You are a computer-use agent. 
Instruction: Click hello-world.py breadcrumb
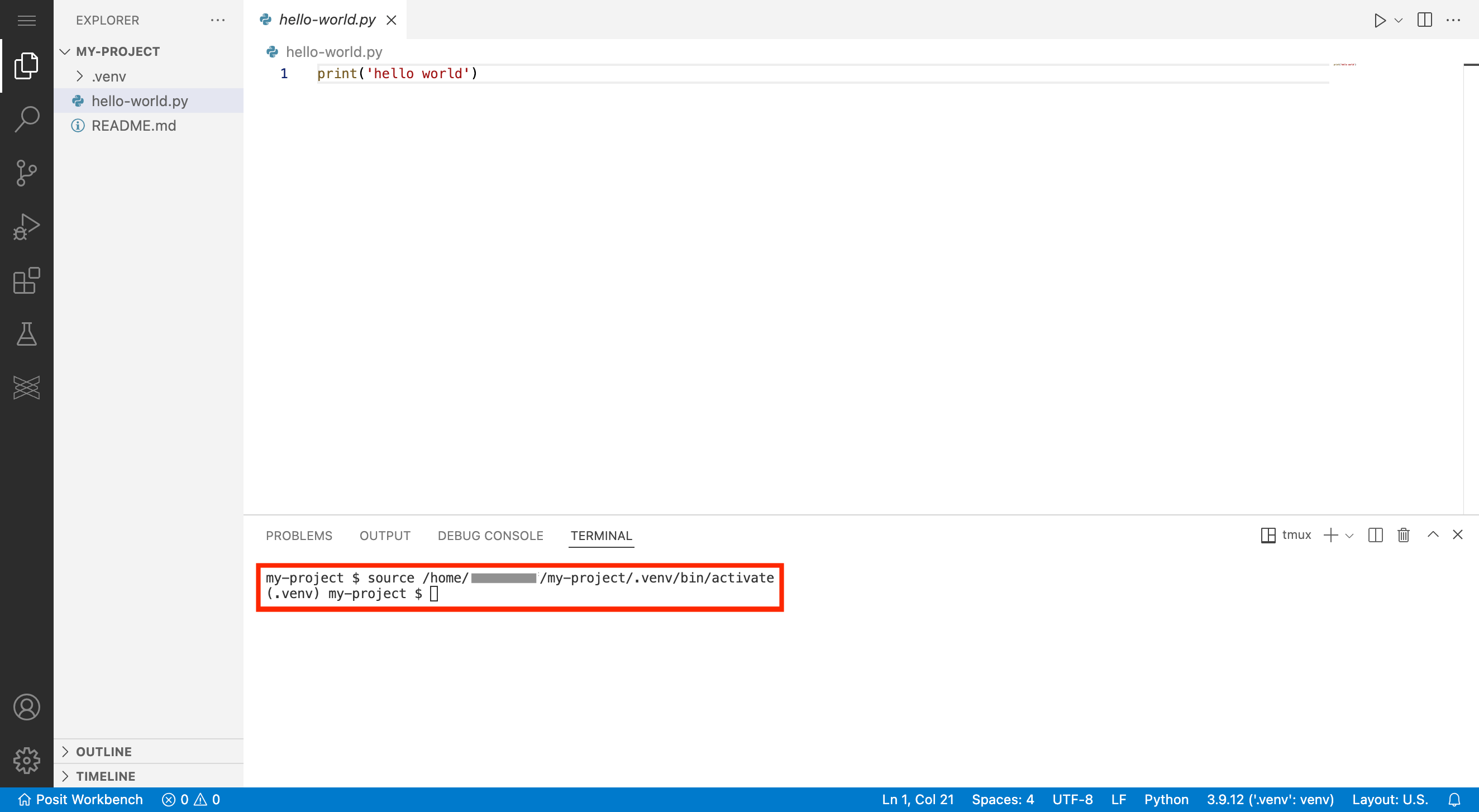click(x=325, y=52)
